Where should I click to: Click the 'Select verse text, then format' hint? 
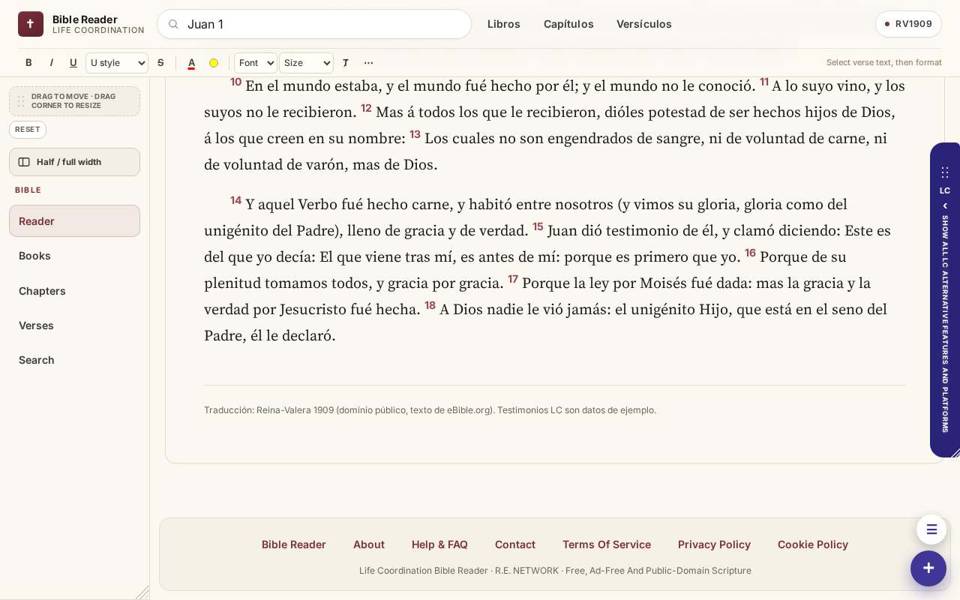[x=883, y=62]
